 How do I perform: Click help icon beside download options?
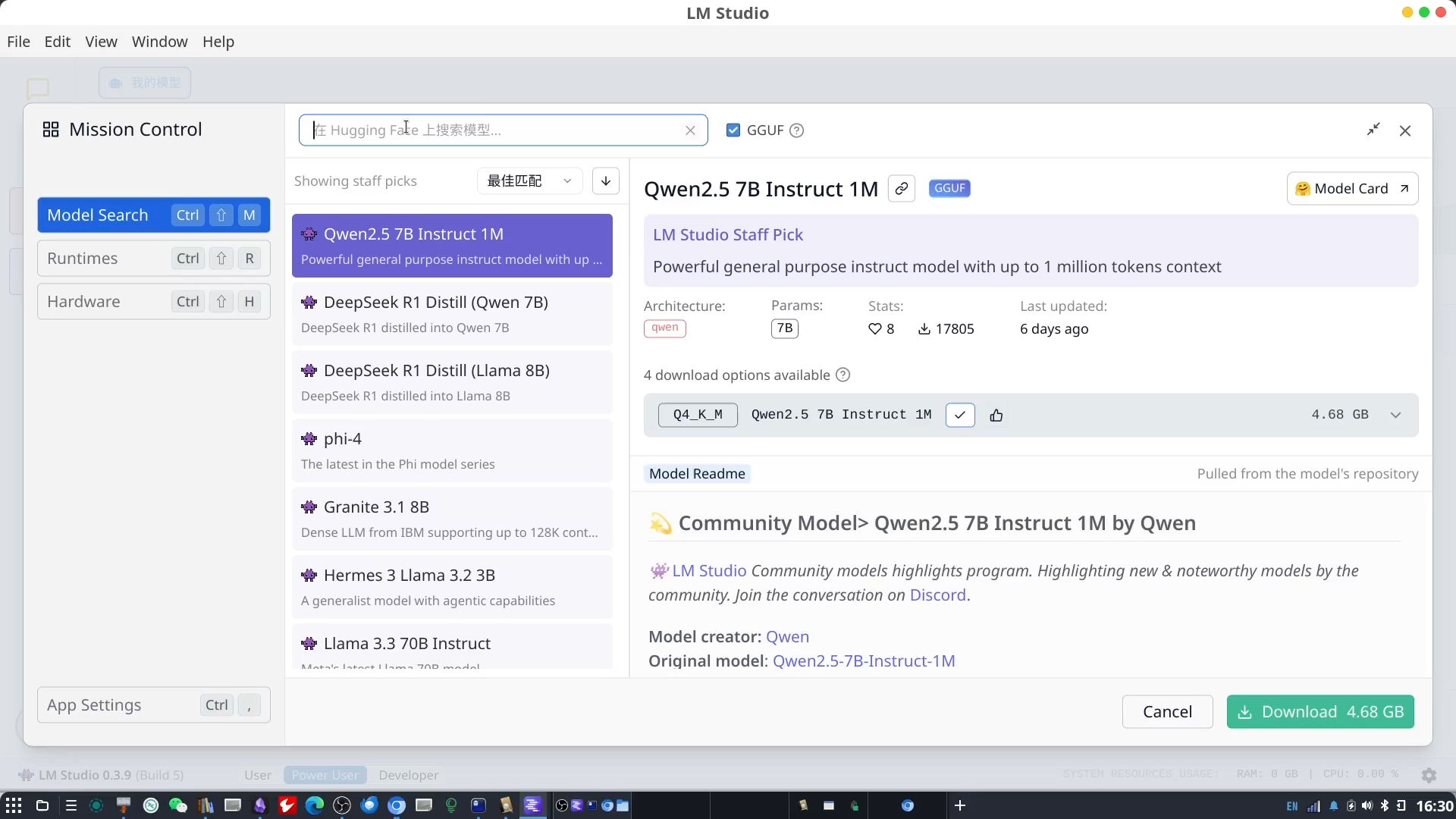click(843, 375)
